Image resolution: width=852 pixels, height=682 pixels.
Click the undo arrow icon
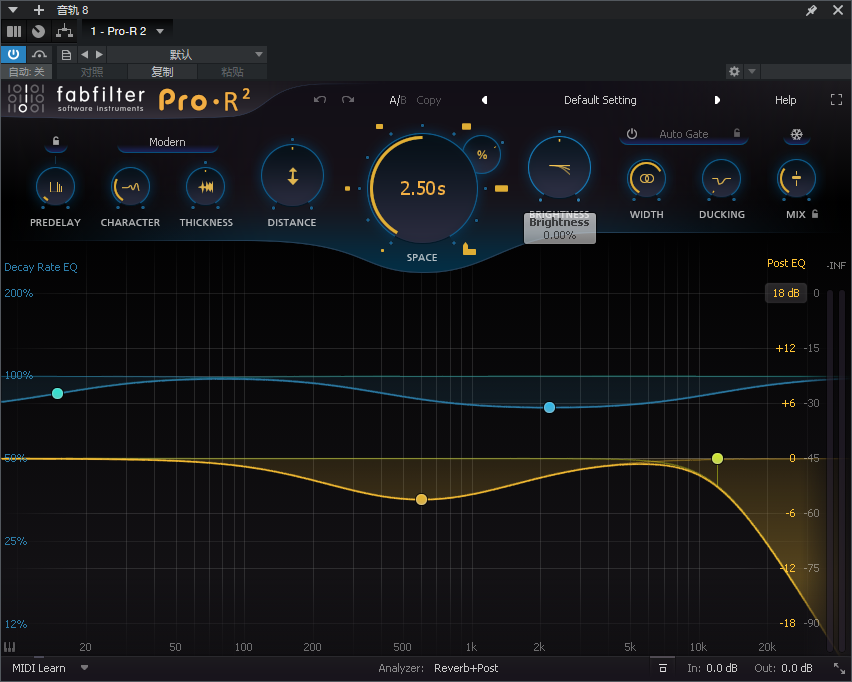click(320, 99)
